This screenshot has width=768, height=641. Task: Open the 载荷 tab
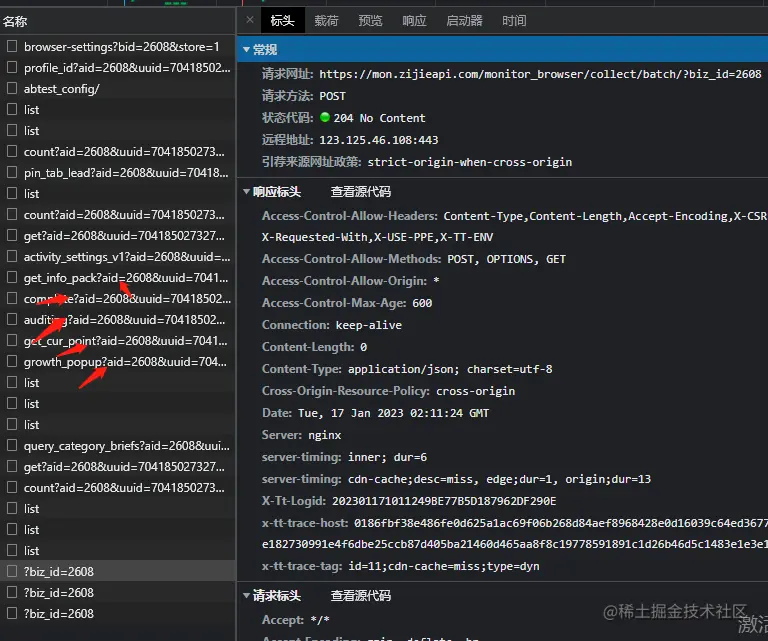tap(326, 21)
